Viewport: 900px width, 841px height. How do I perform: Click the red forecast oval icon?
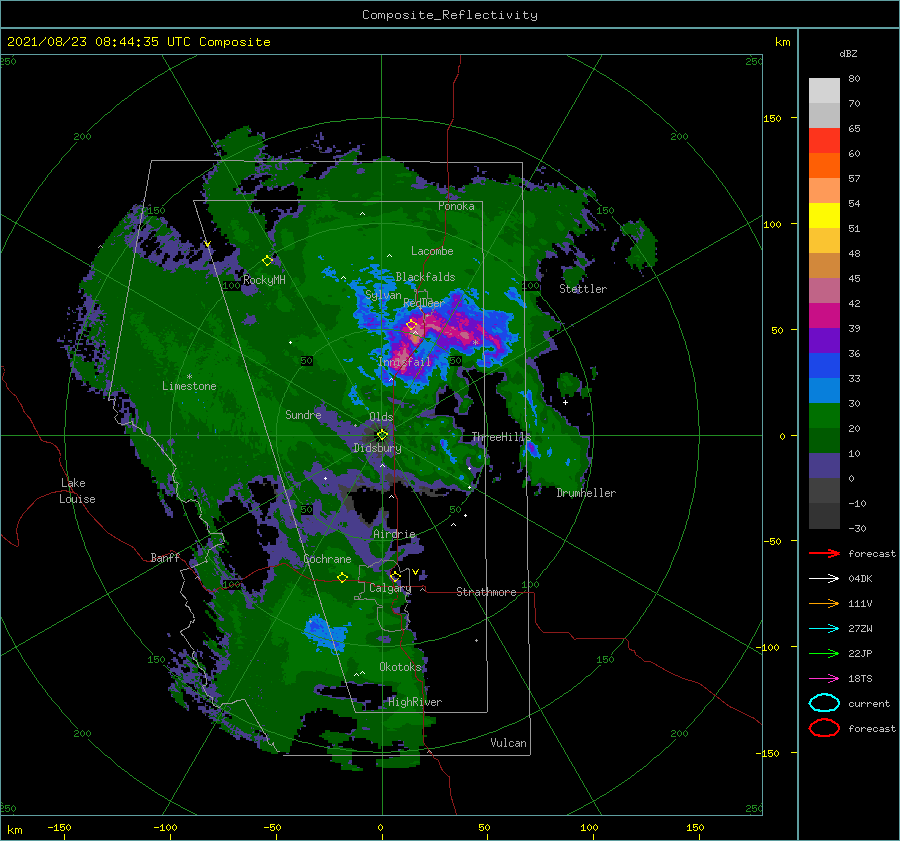[824, 728]
